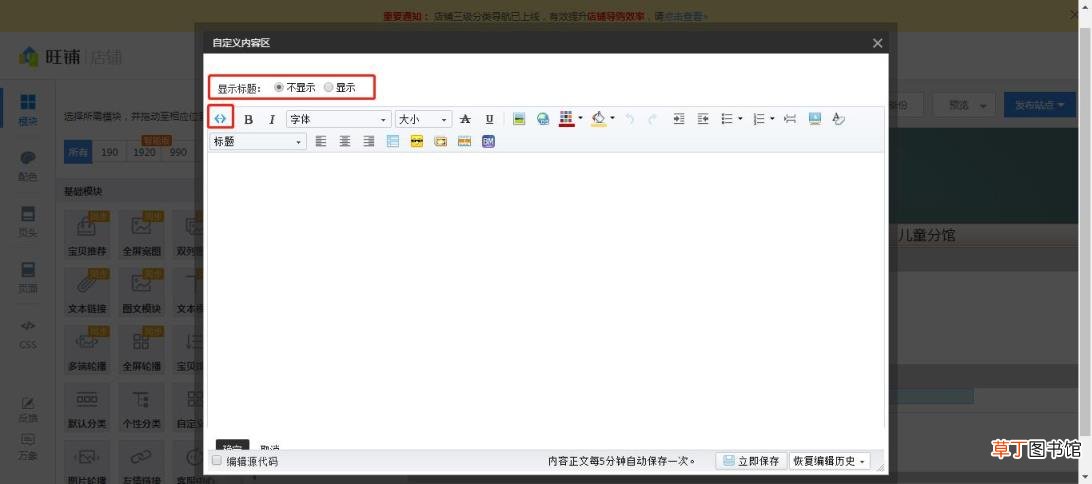The height and width of the screenshot is (484, 1092).
Task: Open 恢复编辑历史 dropdown
Action: (x=829, y=461)
